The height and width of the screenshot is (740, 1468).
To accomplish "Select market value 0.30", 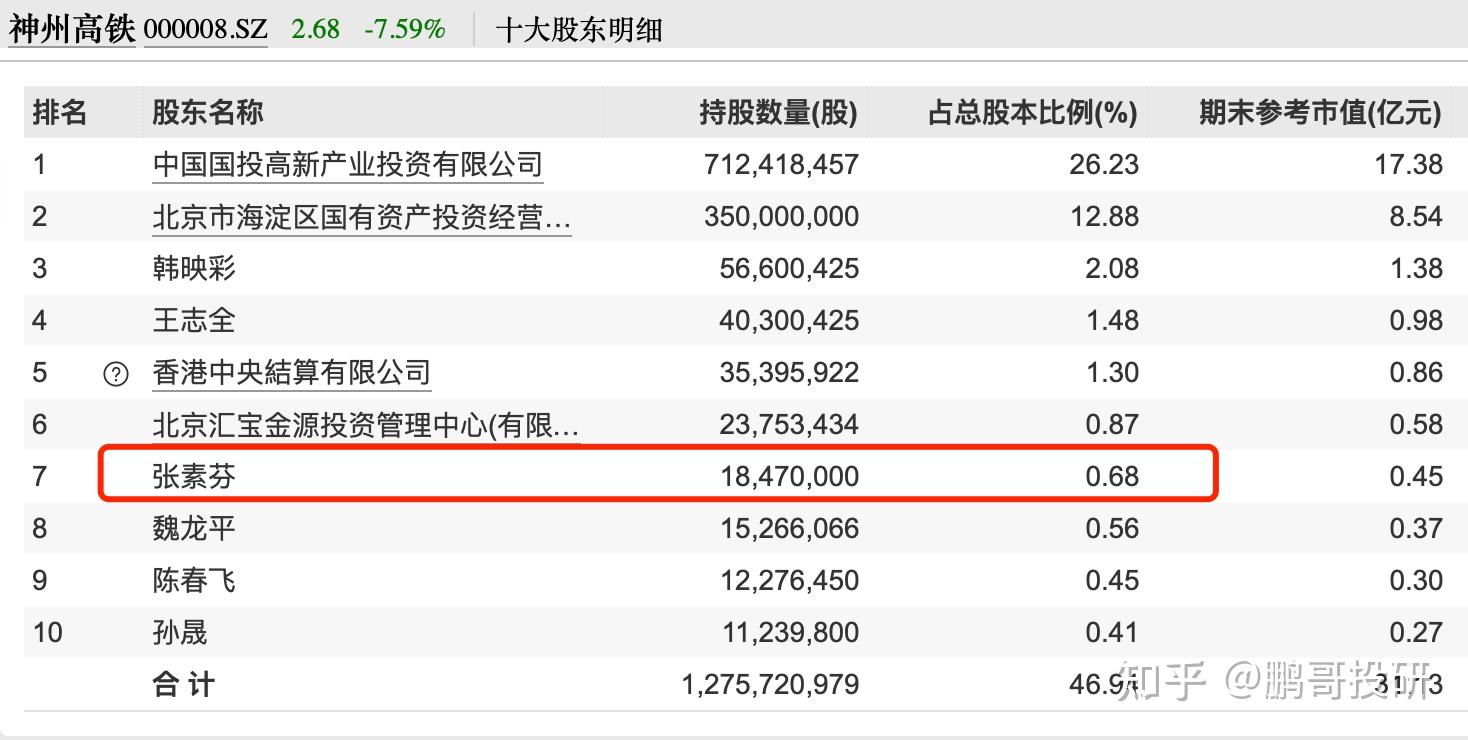I will pyautogui.click(x=1416, y=580).
